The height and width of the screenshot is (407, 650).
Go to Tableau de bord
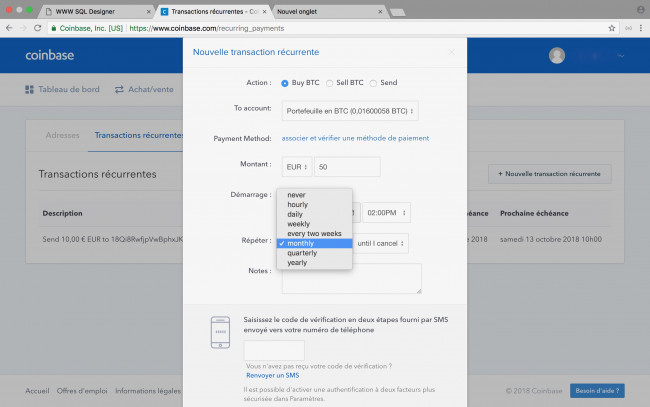pos(62,90)
